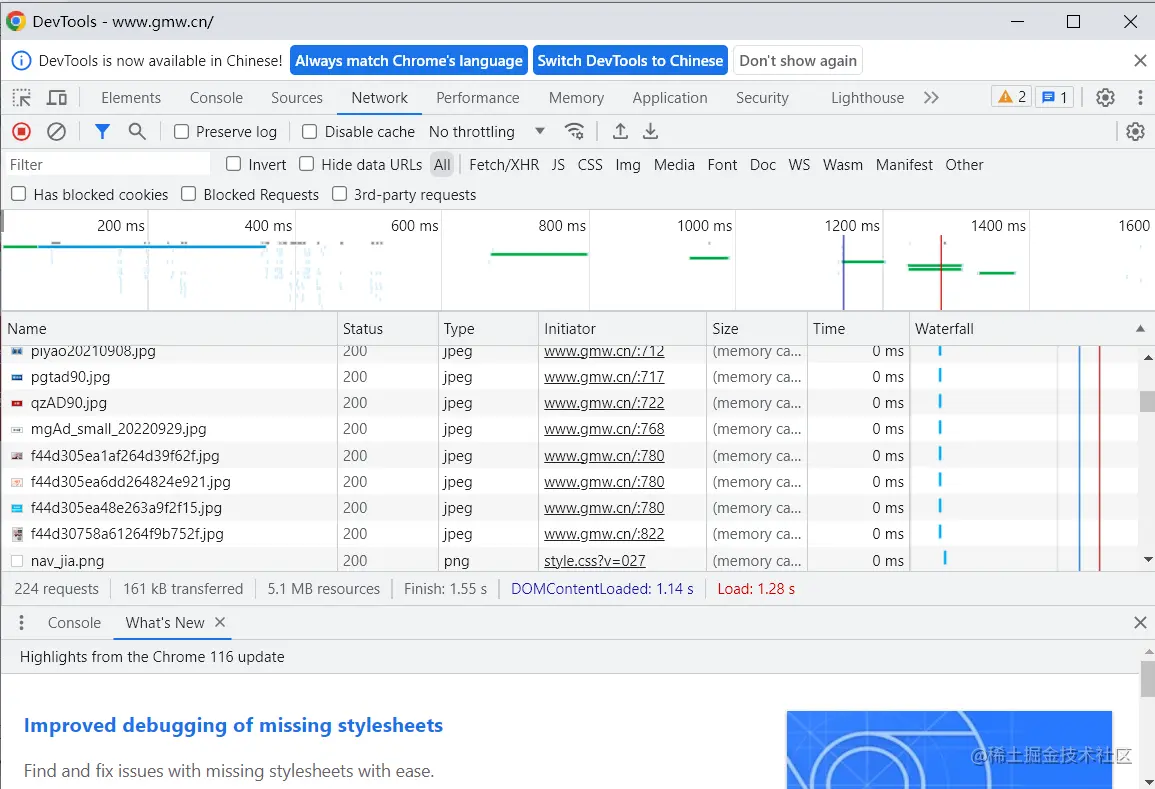The width and height of the screenshot is (1155, 789).
Task: Open the network search magnifier
Action: point(137,131)
